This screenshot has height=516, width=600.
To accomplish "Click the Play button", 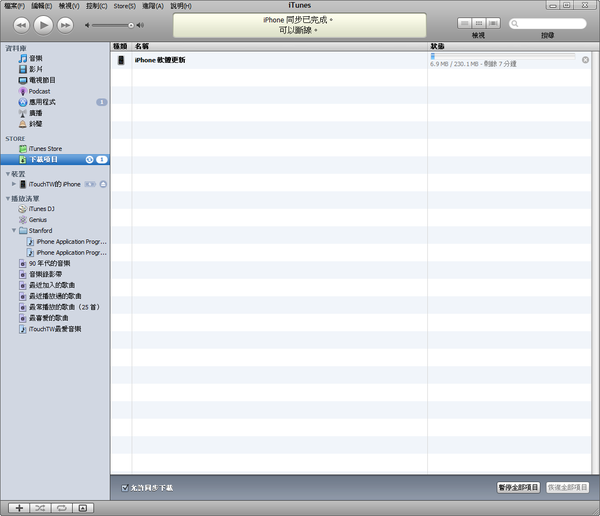I will 43,25.
